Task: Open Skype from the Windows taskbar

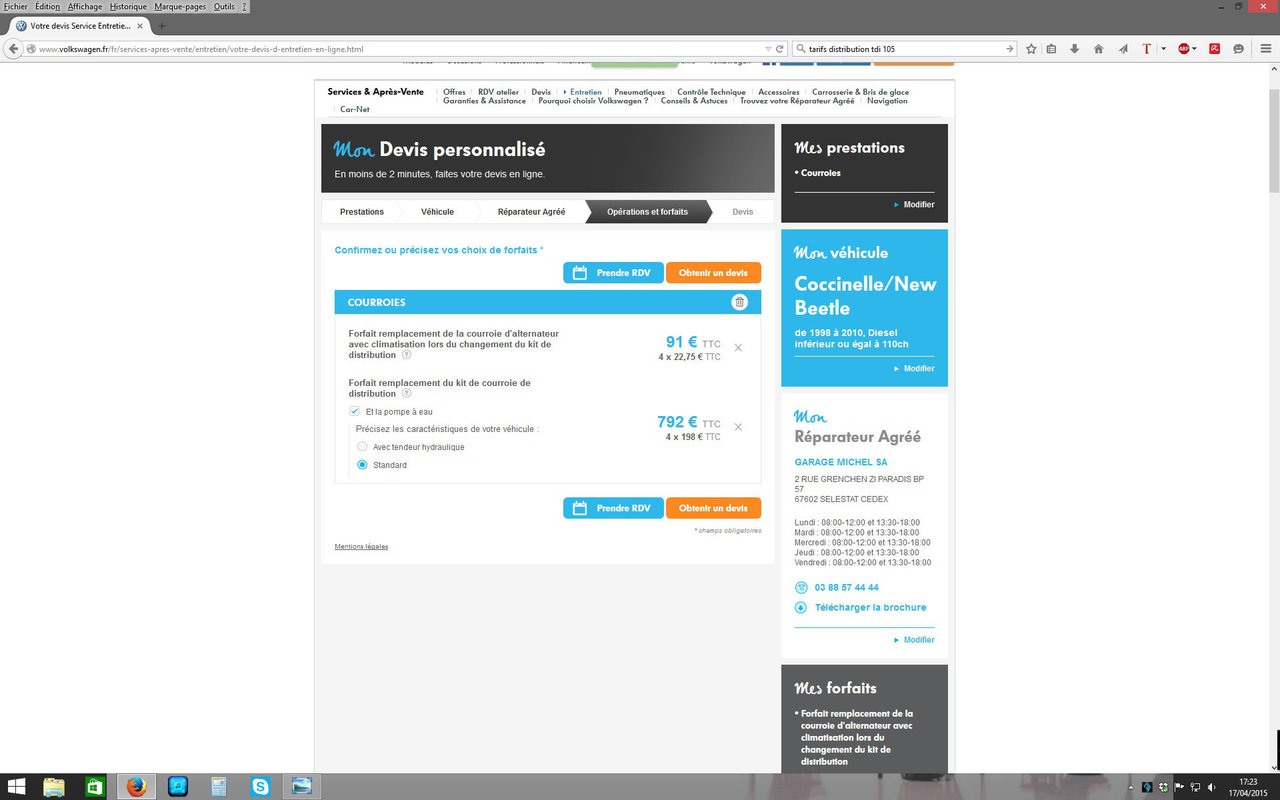Action: pos(261,786)
